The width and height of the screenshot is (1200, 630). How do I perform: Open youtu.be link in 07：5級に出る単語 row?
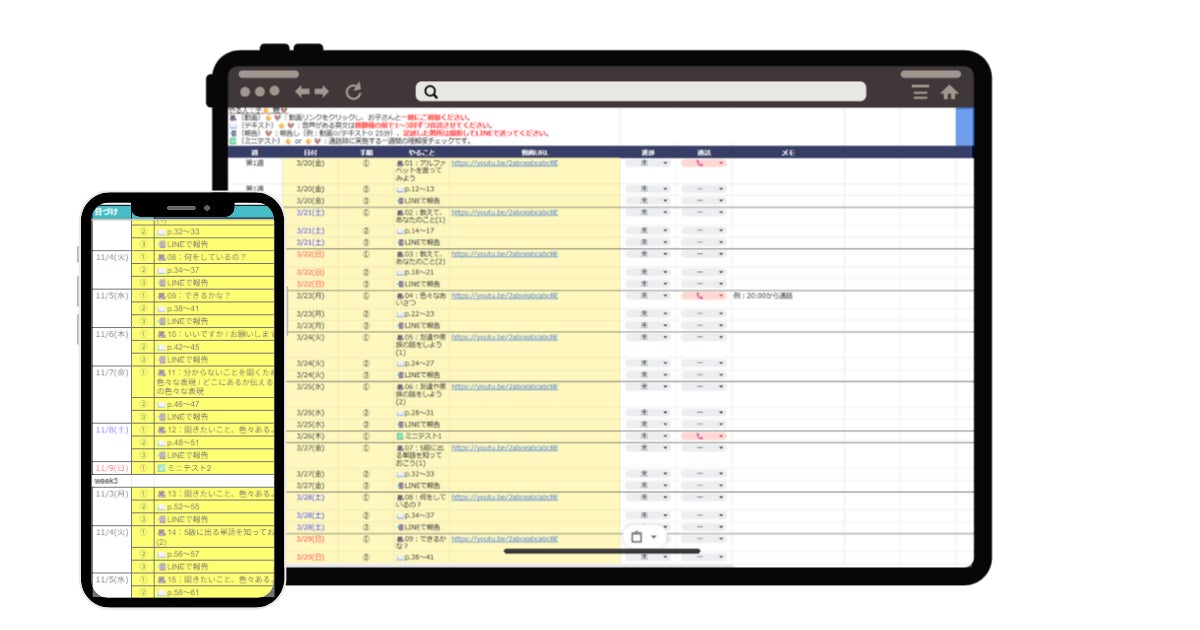[x=505, y=449]
